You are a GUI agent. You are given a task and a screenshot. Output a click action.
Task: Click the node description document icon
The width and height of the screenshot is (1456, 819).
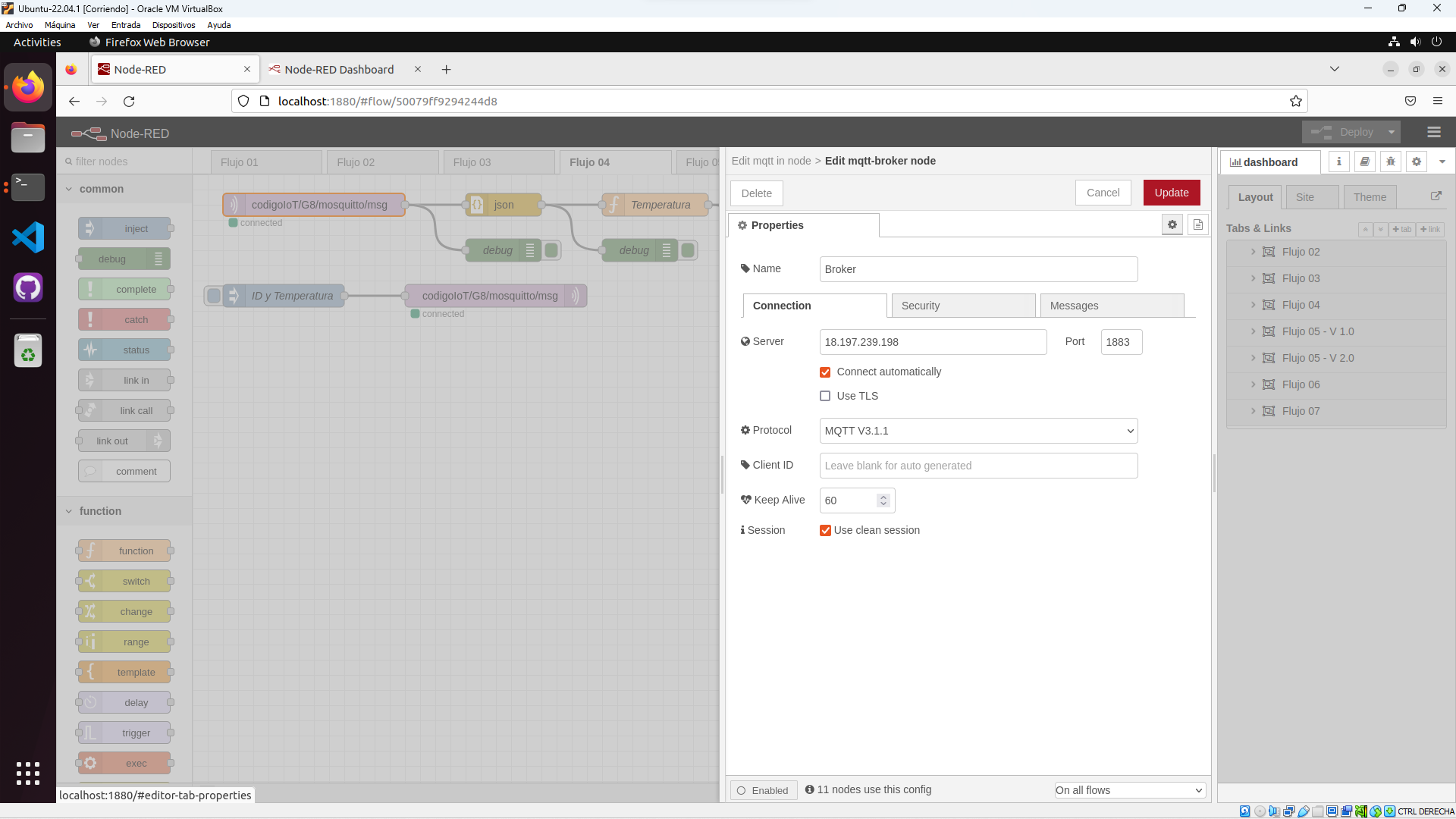[x=1197, y=224]
